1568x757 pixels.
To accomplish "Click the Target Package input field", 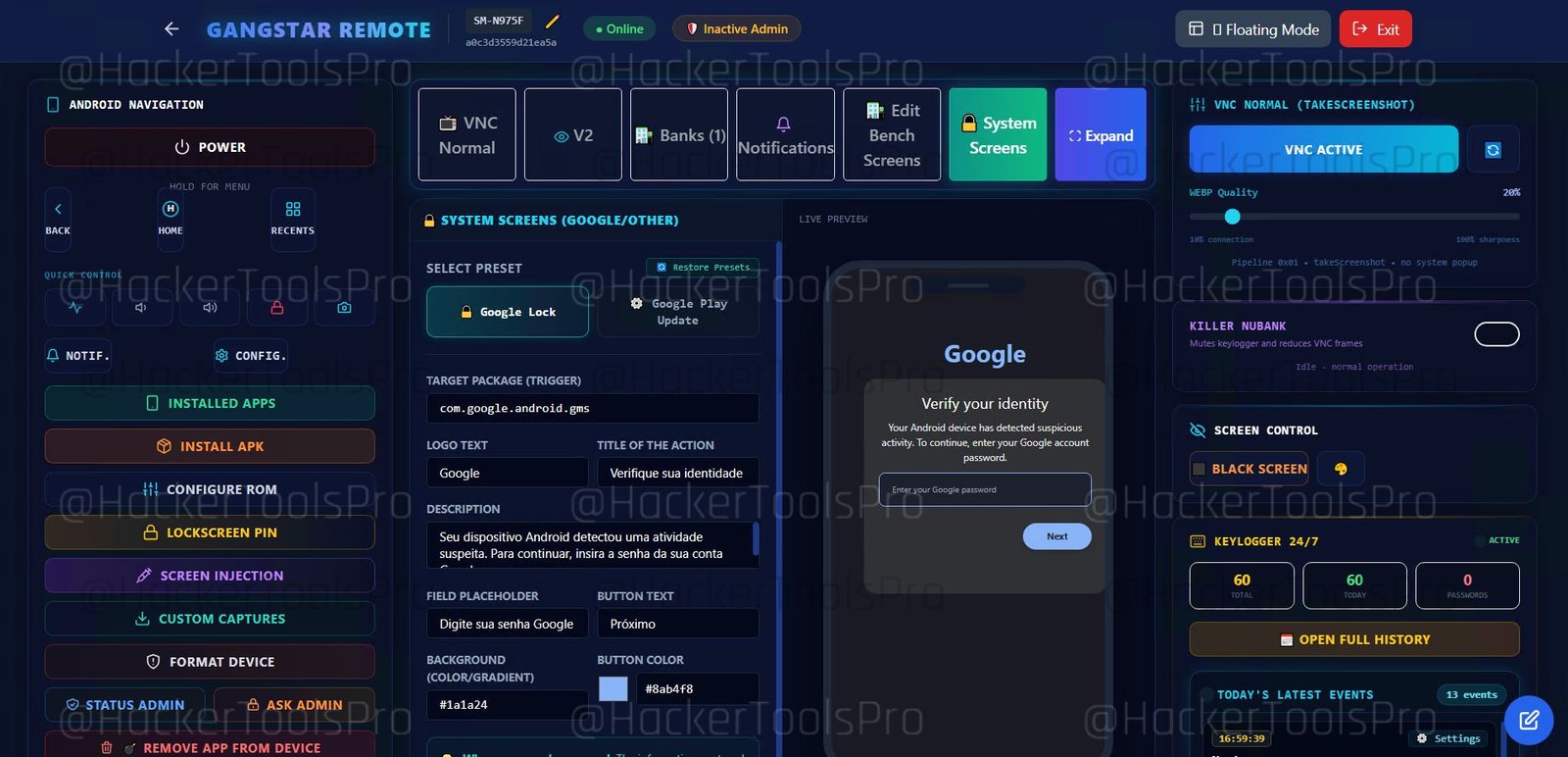I will [x=593, y=408].
